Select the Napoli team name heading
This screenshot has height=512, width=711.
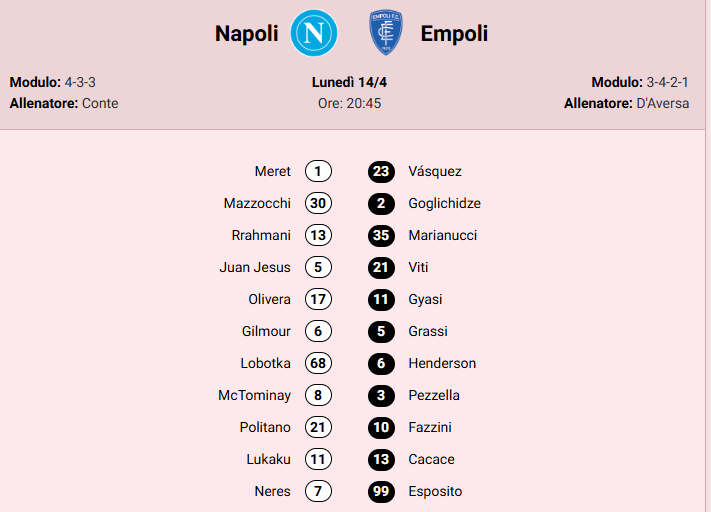coord(246,34)
